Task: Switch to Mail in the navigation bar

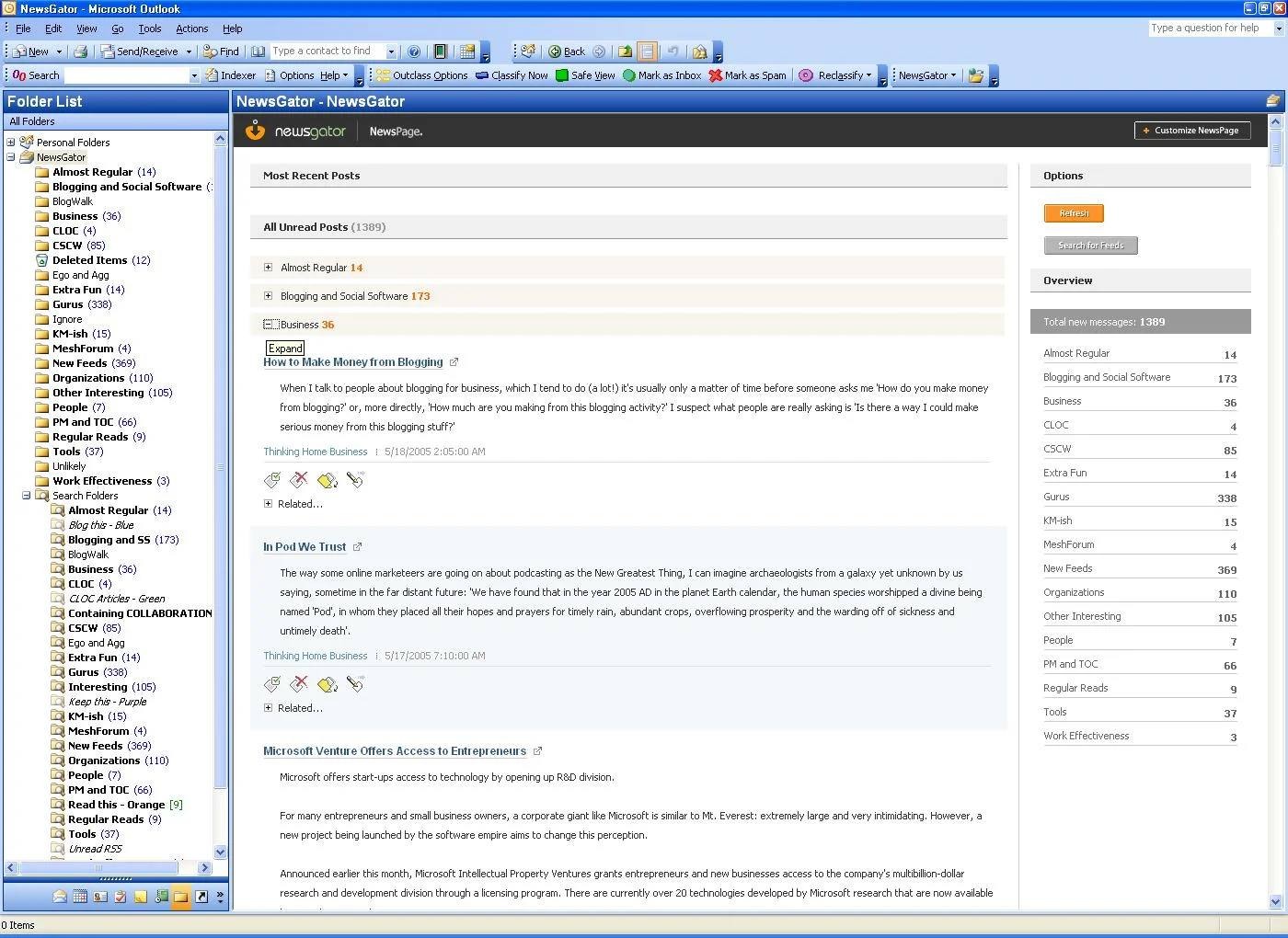Action: [x=60, y=897]
